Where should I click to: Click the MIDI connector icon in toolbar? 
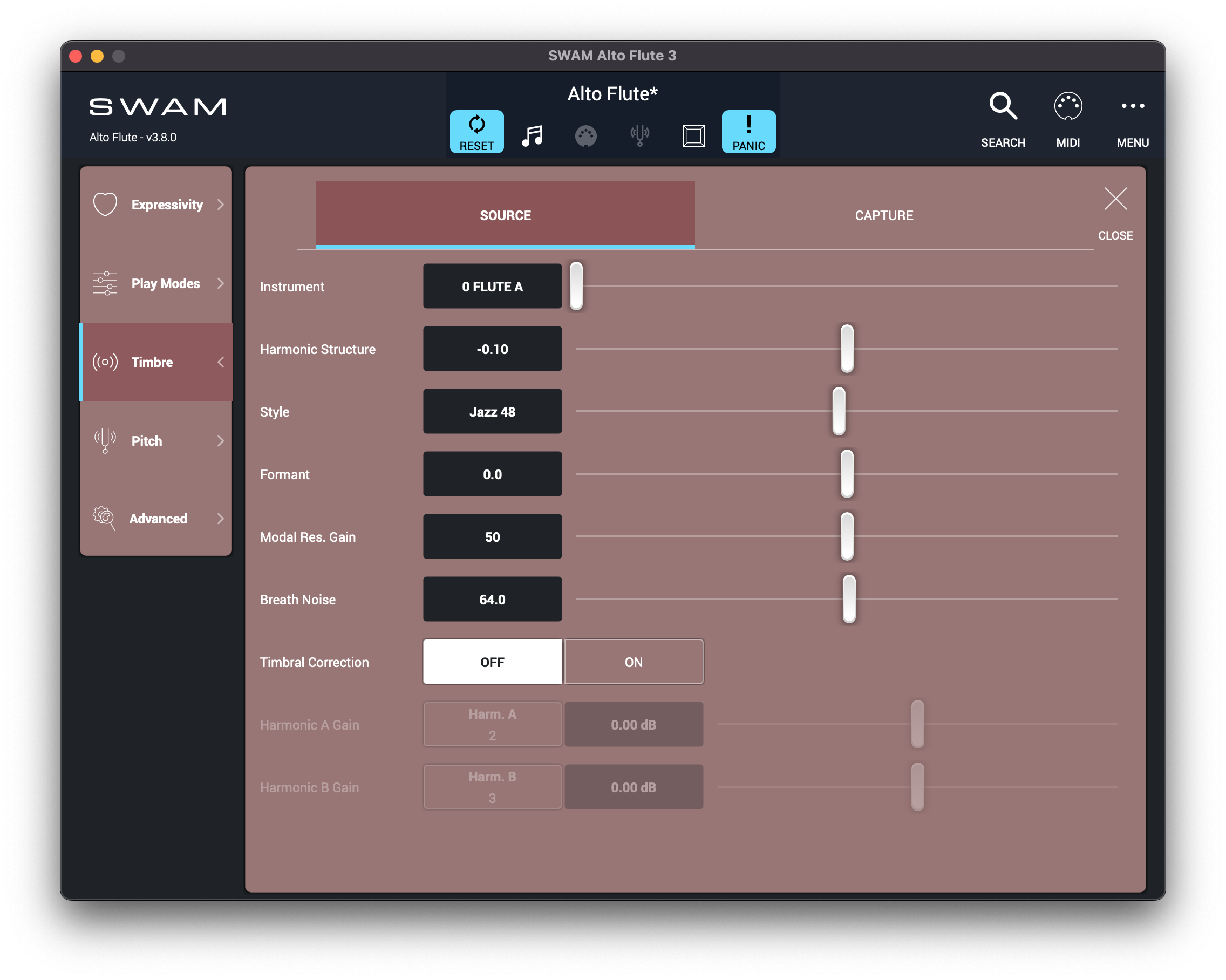click(x=585, y=136)
